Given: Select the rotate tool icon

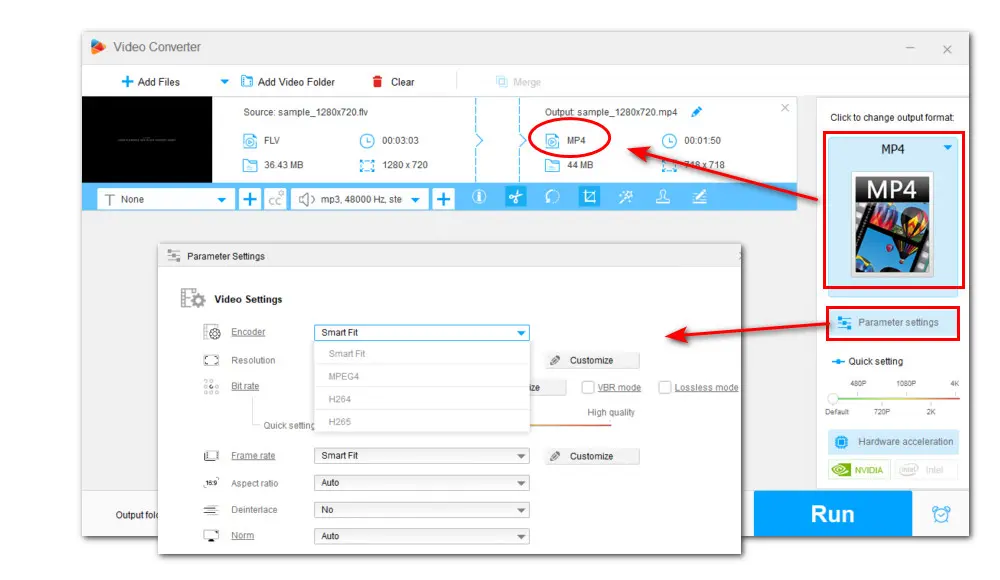Looking at the screenshot, I should click(552, 197).
